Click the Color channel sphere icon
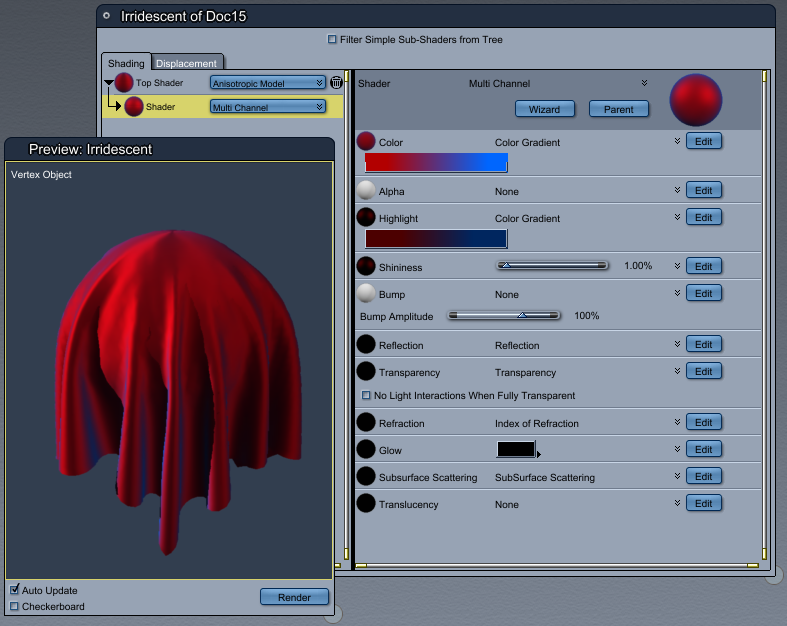The height and width of the screenshot is (626, 787). pyautogui.click(x=366, y=142)
